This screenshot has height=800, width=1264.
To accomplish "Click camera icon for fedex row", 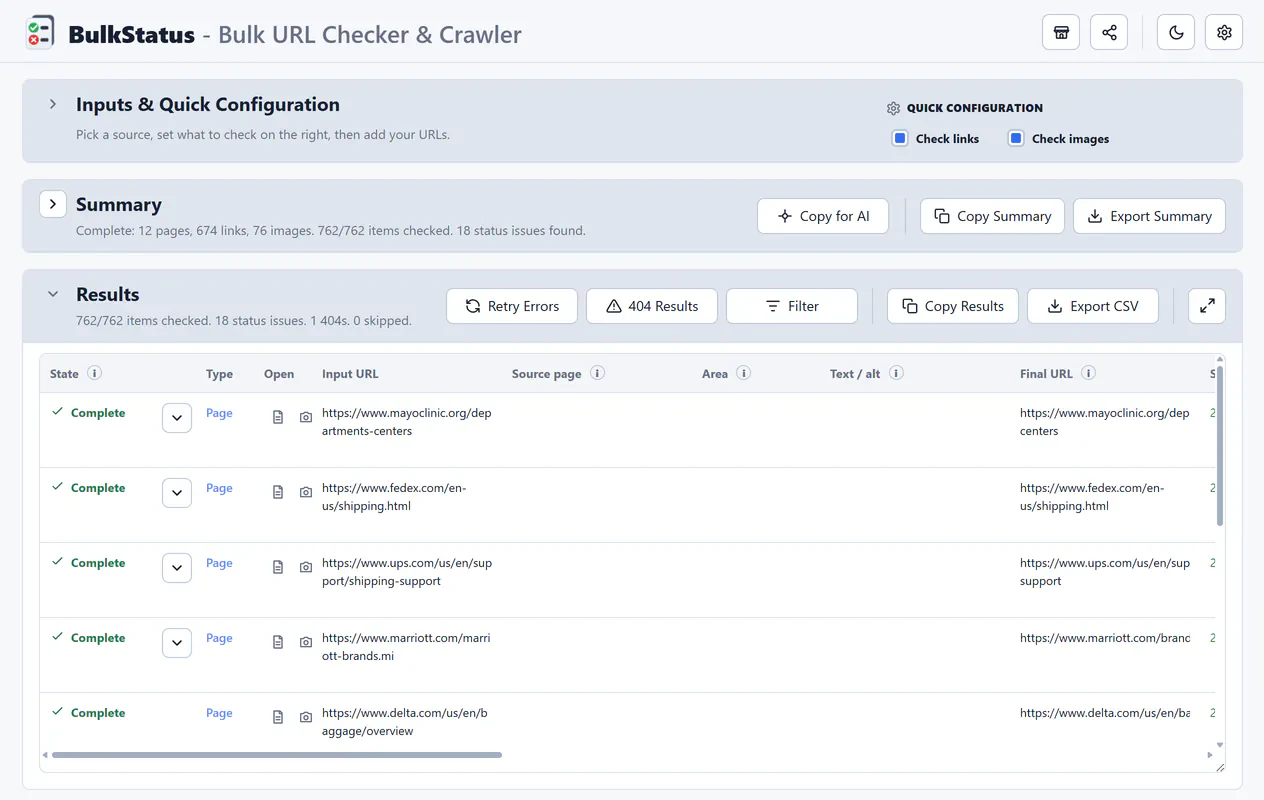I will (306, 492).
